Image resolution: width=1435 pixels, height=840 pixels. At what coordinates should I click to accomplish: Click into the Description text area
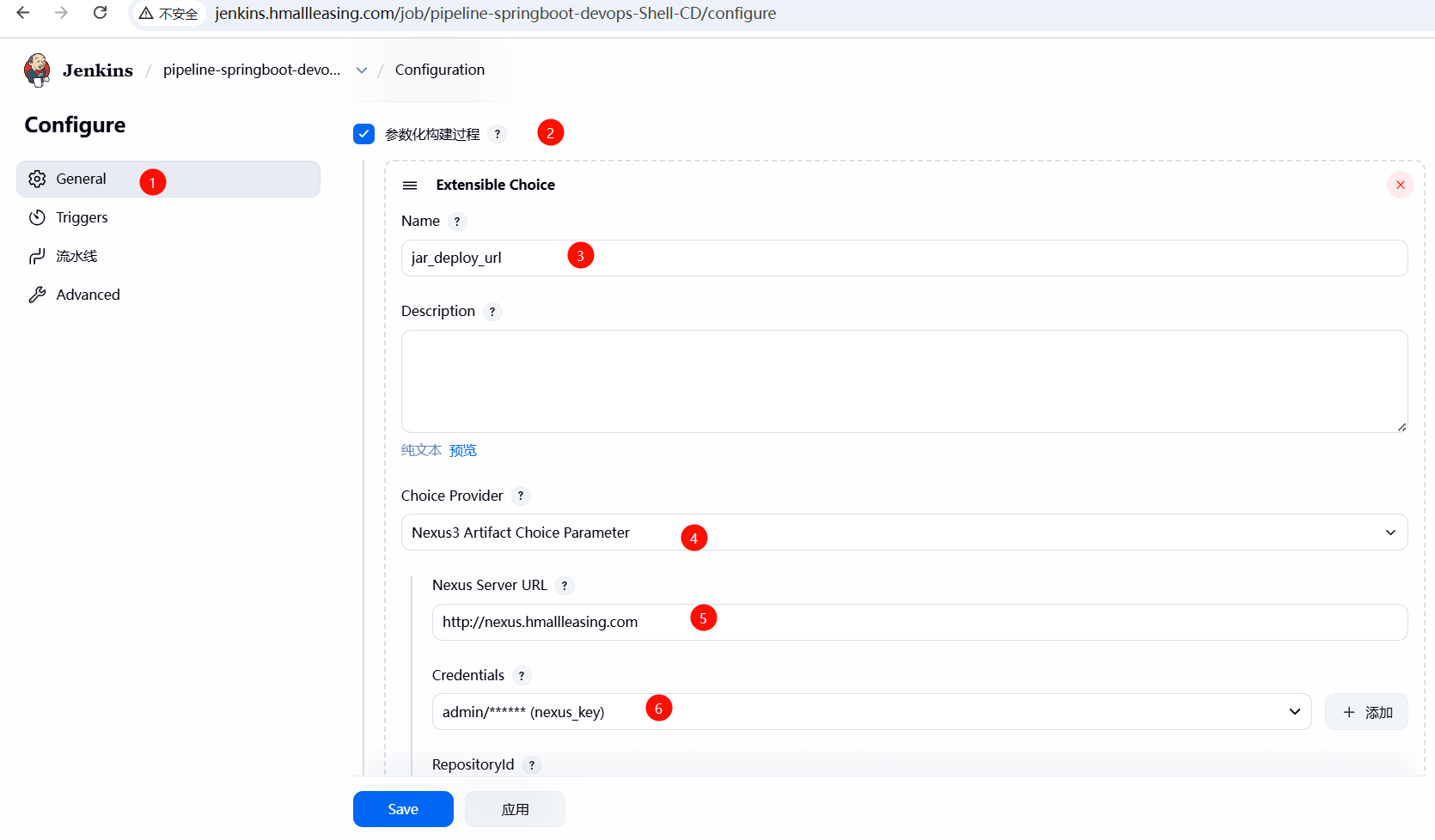(x=904, y=381)
